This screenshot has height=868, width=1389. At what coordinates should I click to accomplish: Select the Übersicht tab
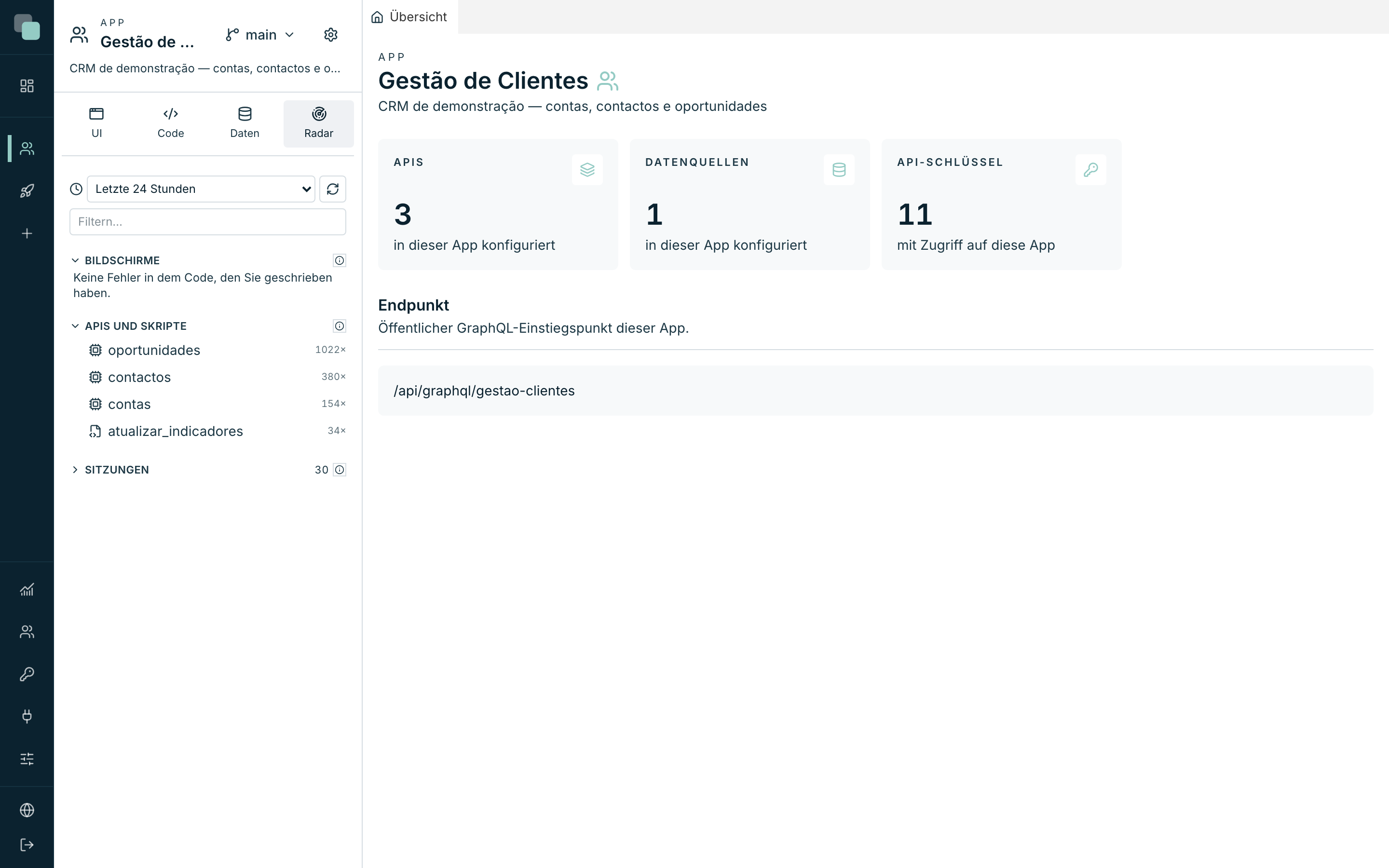410,17
